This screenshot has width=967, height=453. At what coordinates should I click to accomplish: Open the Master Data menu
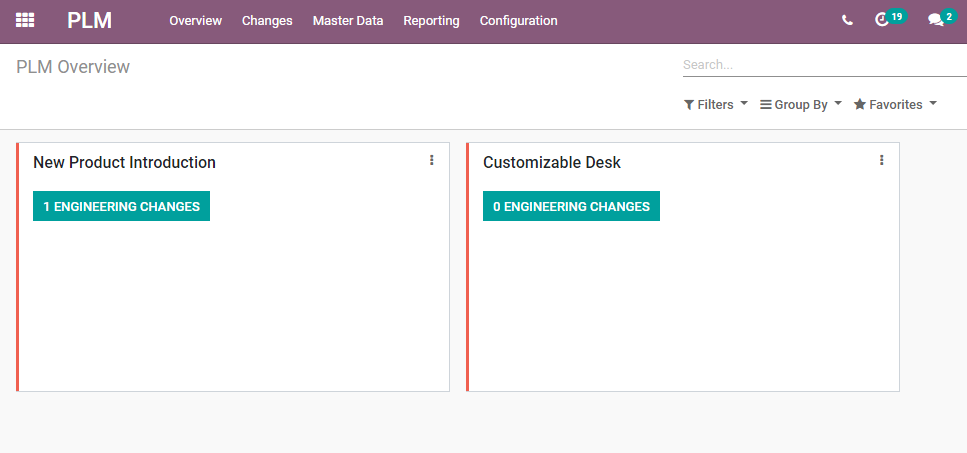(x=348, y=20)
